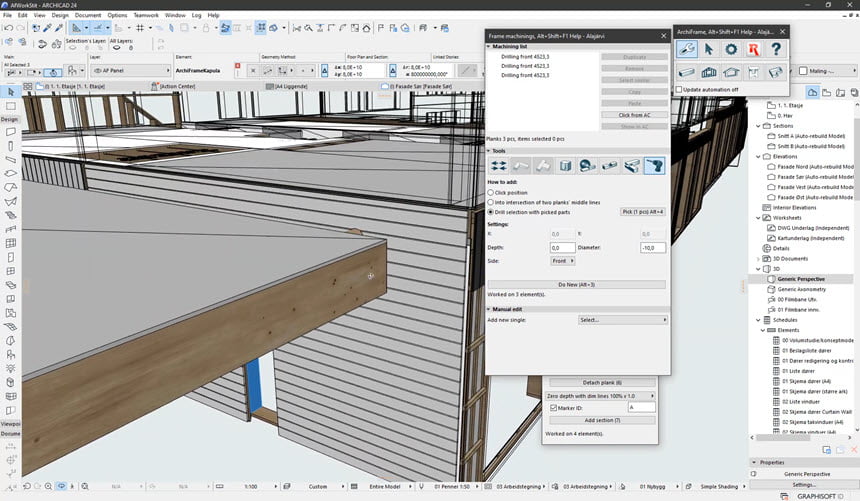Open Add new single Select dropdown
Image resolution: width=860 pixels, height=501 pixels.
[x=623, y=319]
